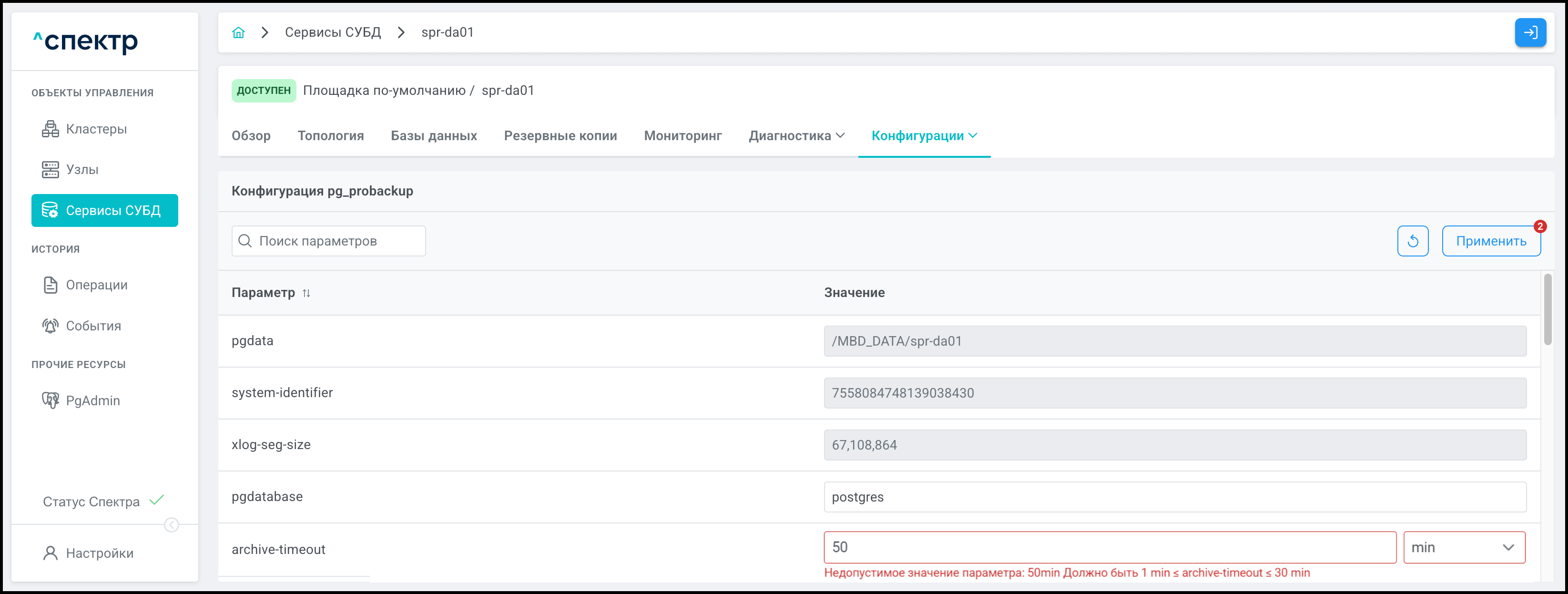The width and height of the screenshot is (1568, 594).
Task: Click Сервисы СУБД breadcrumb link
Action: 332,32
